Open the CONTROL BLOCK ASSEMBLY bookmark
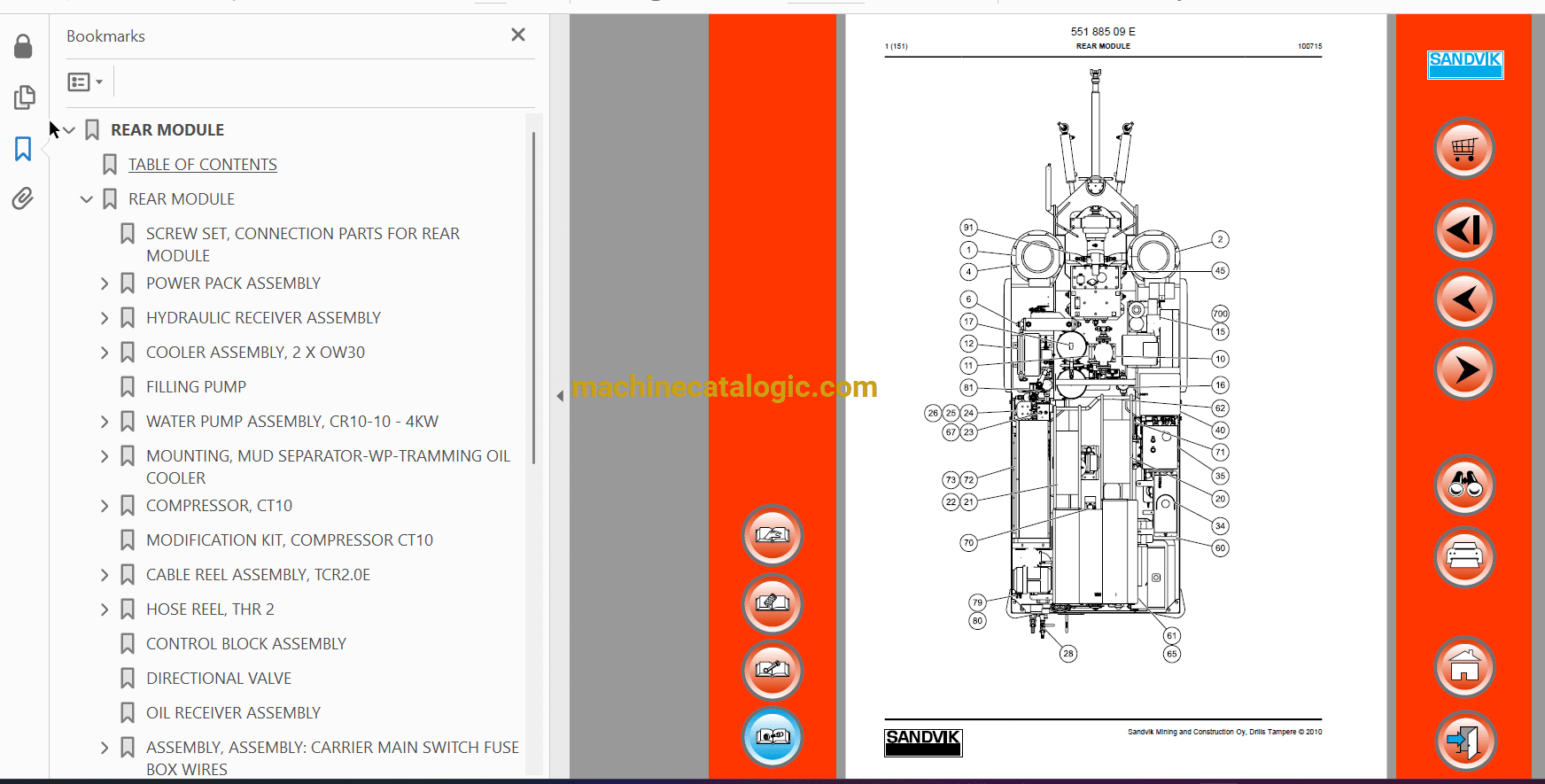The image size is (1545, 784). (x=246, y=644)
